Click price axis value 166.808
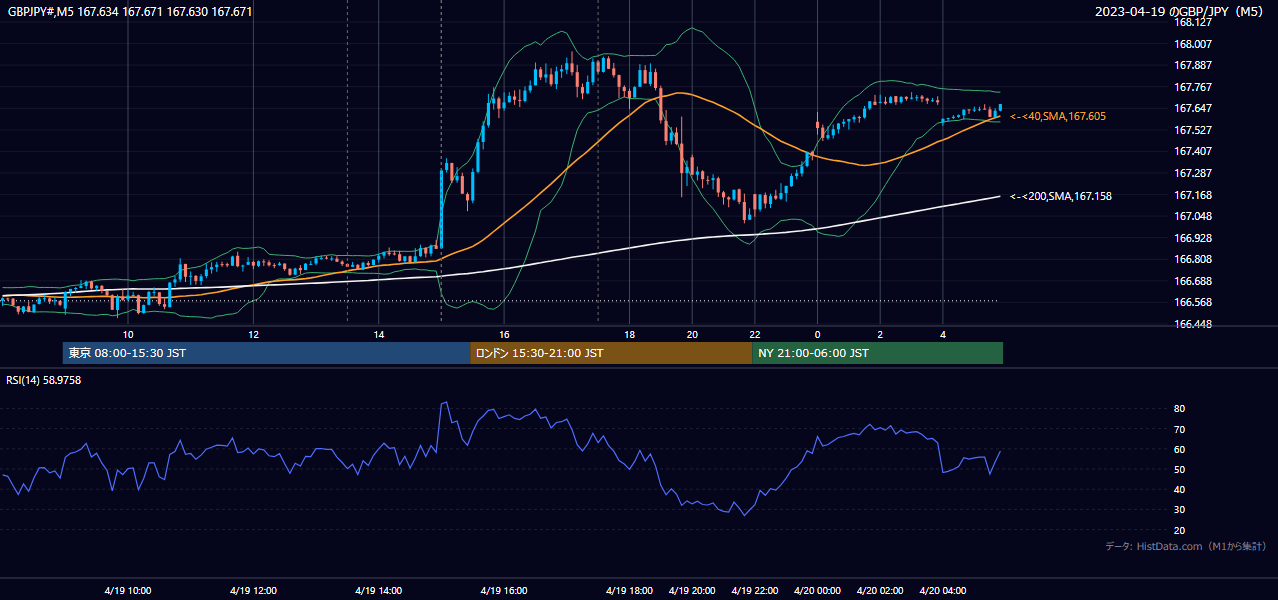Viewport: 1278px width, 600px height. (1192, 259)
